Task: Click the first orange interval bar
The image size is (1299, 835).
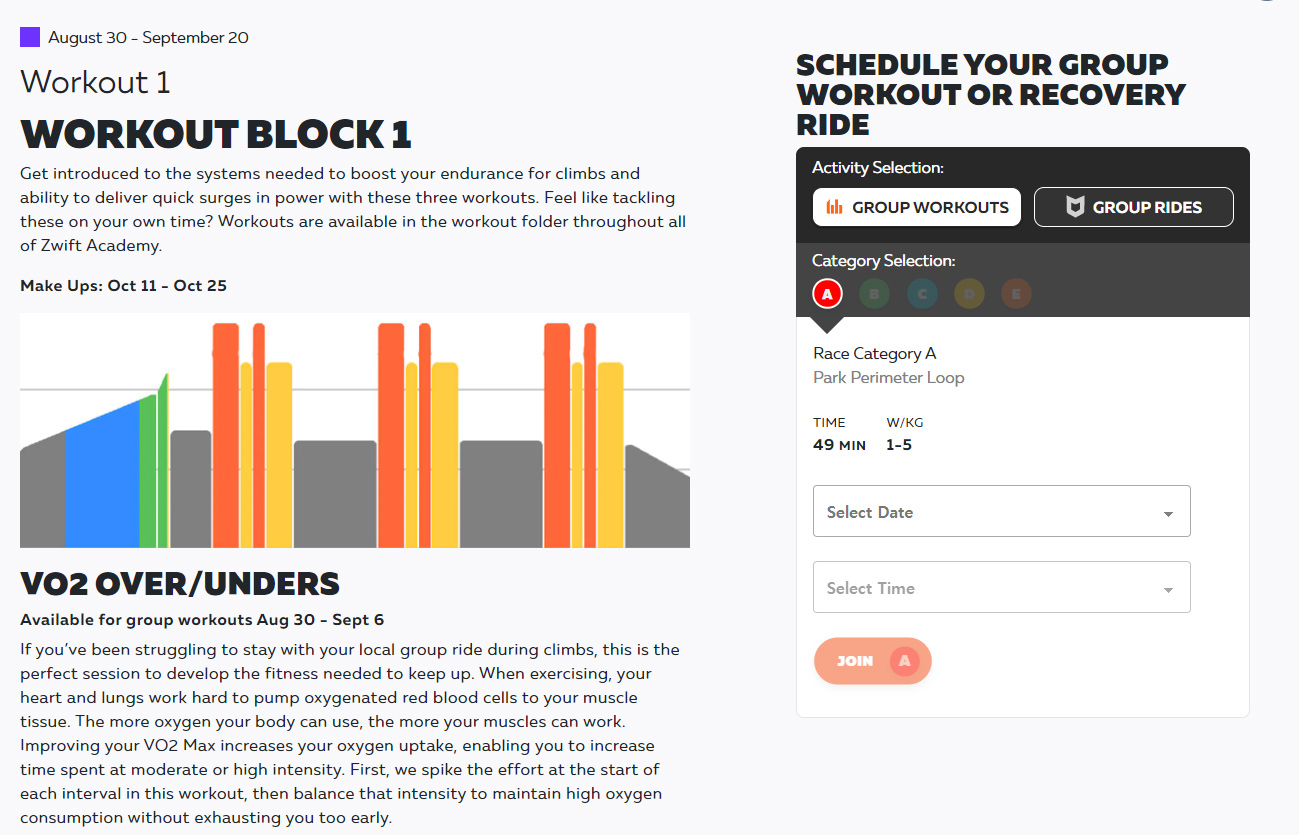Action: click(x=226, y=435)
